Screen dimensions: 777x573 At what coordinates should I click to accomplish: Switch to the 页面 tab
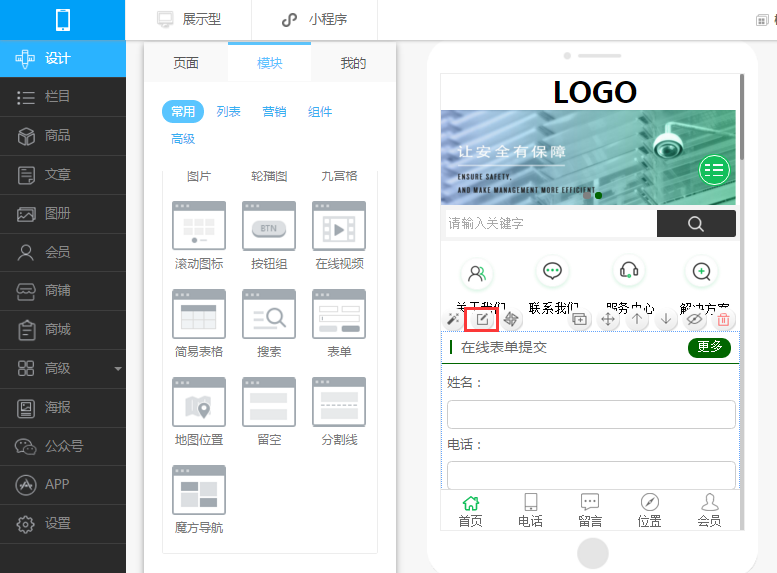(x=186, y=63)
